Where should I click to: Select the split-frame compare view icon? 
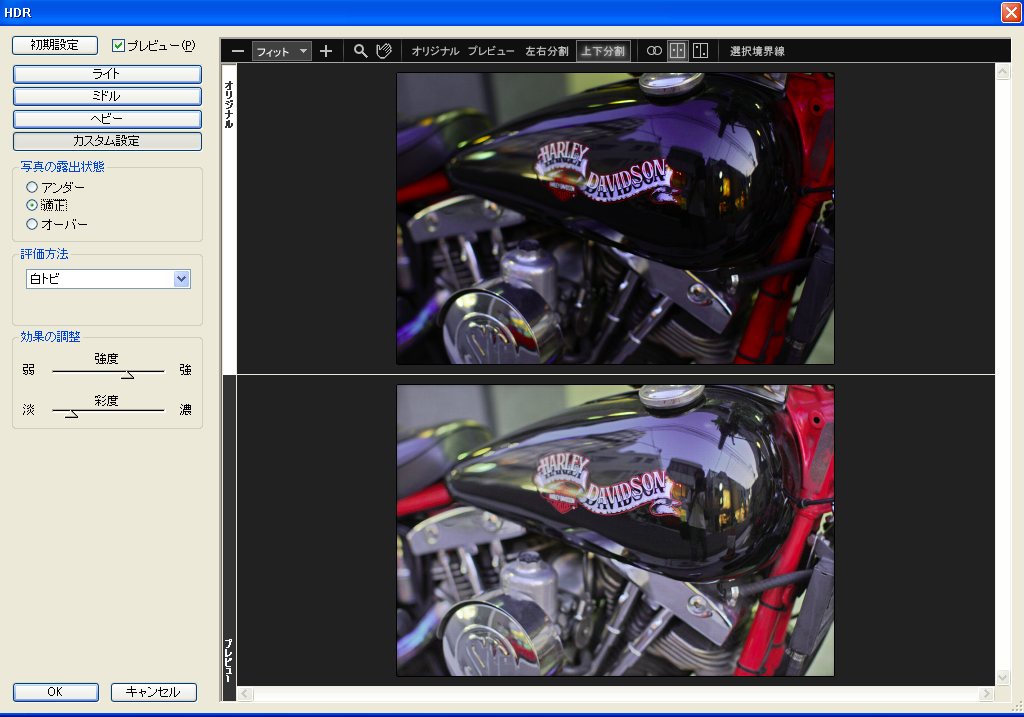703,50
